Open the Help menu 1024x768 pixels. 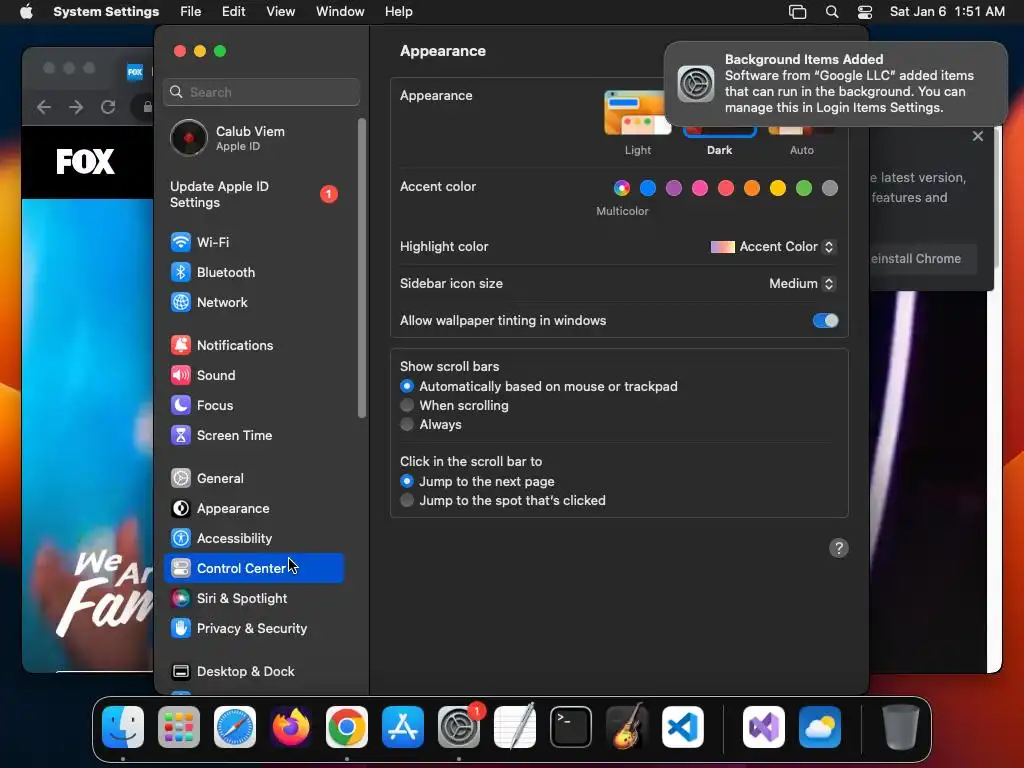398,12
